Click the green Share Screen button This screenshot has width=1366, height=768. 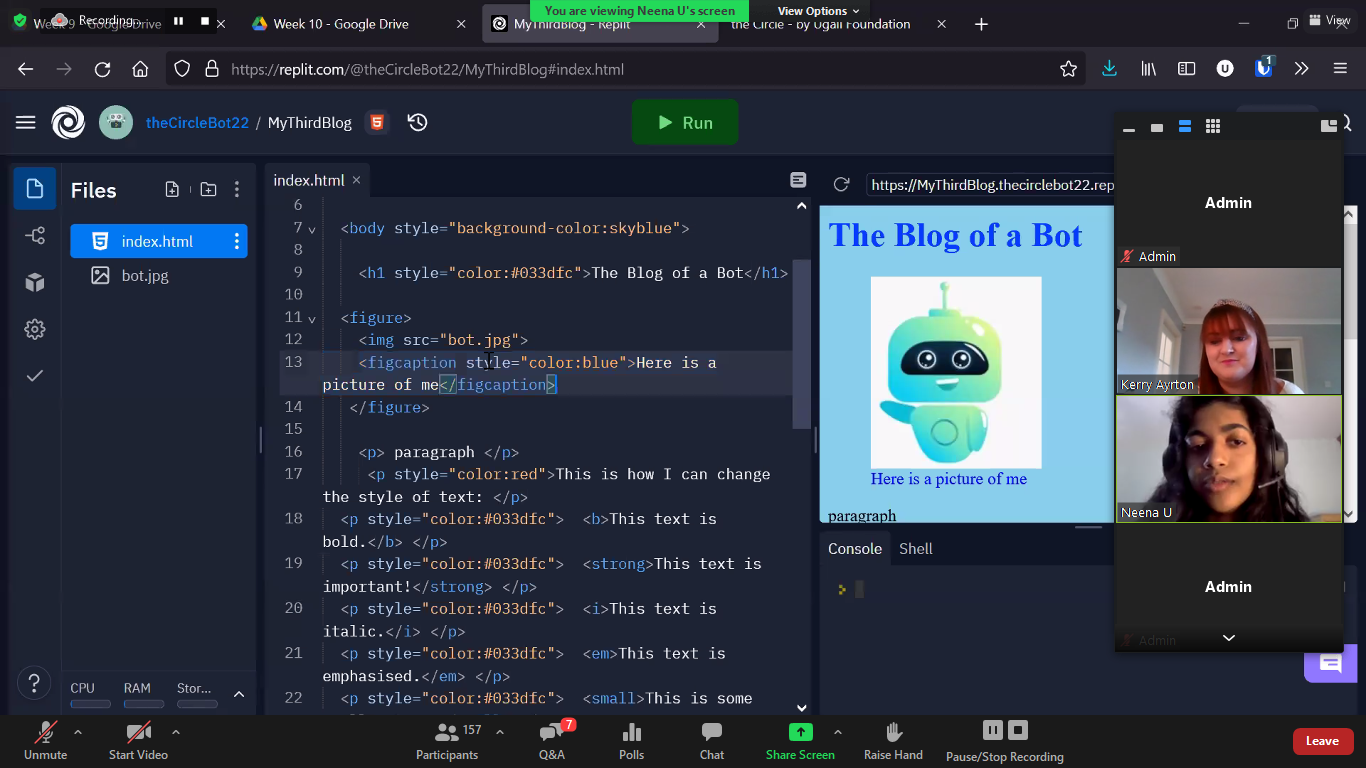[x=800, y=741]
